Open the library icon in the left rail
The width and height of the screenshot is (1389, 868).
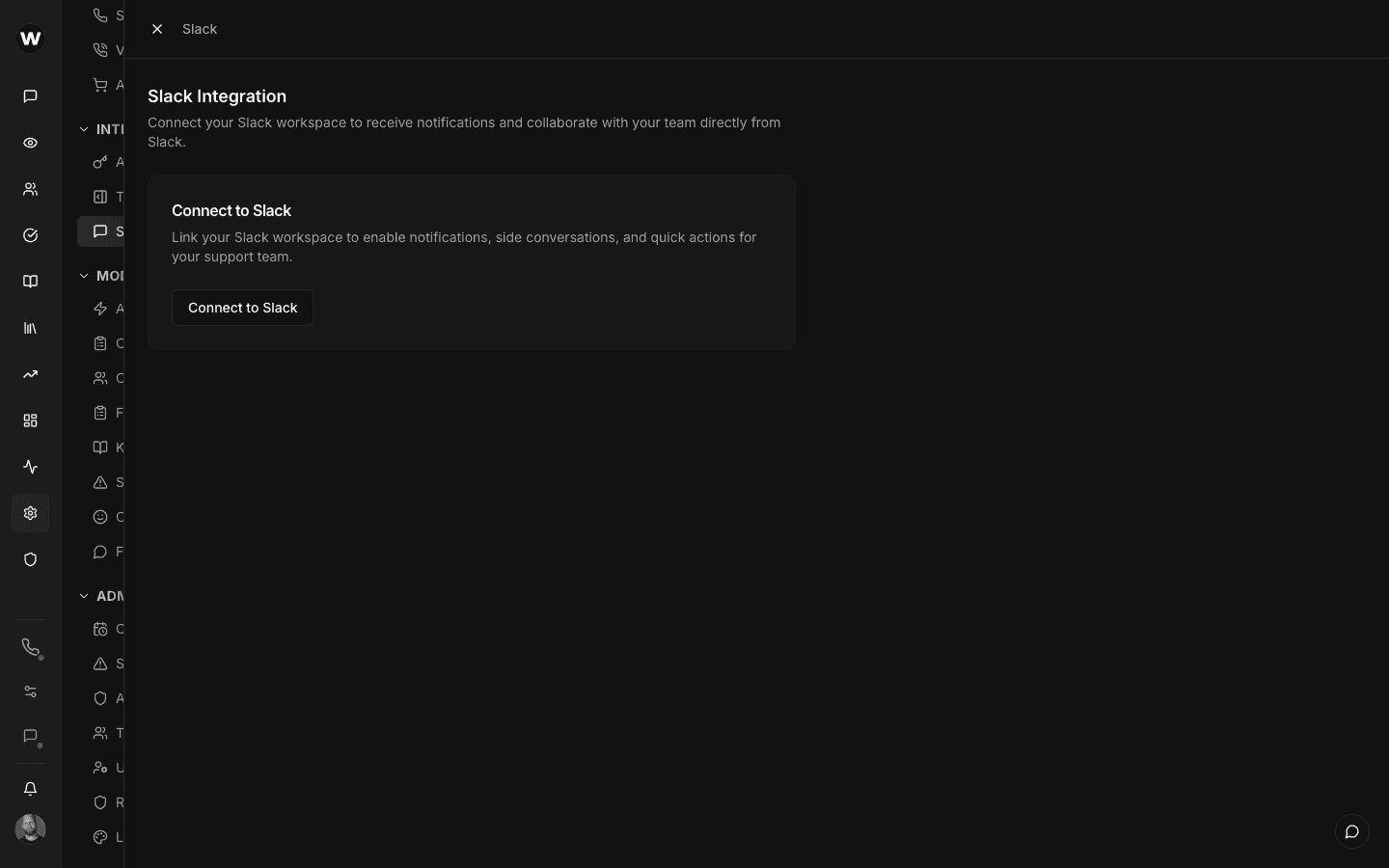pos(30,328)
